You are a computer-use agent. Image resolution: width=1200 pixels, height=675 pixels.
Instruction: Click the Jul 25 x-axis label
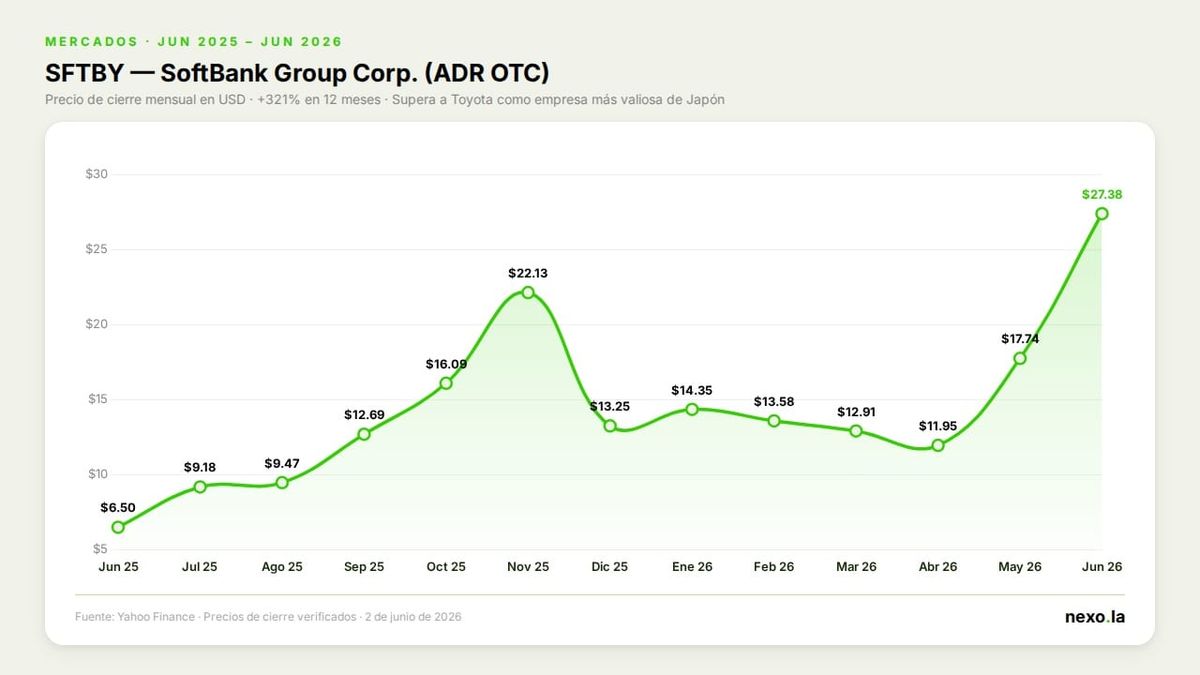200,567
